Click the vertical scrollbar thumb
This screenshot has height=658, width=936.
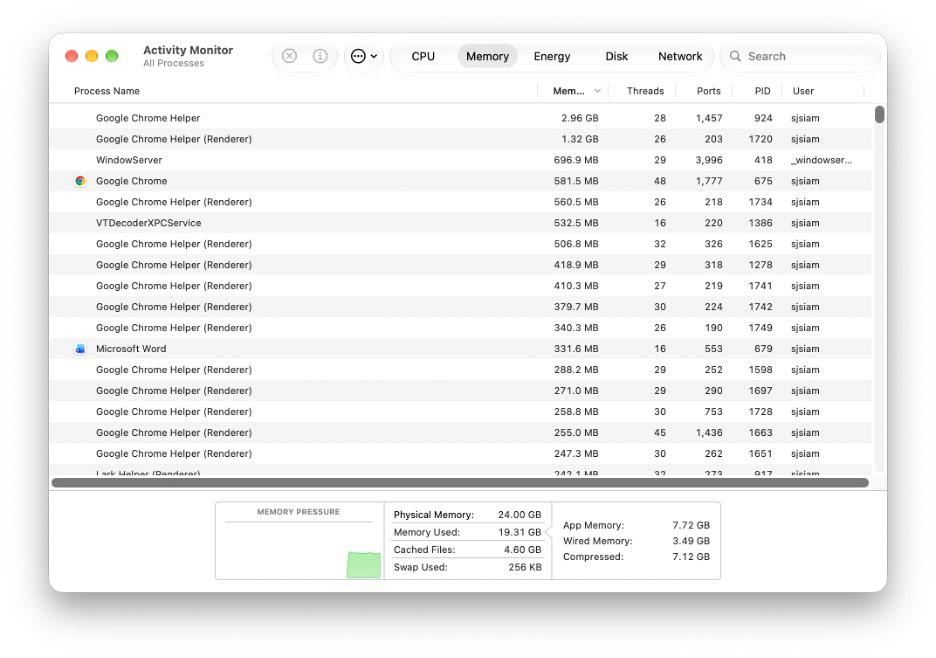[879, 114]
